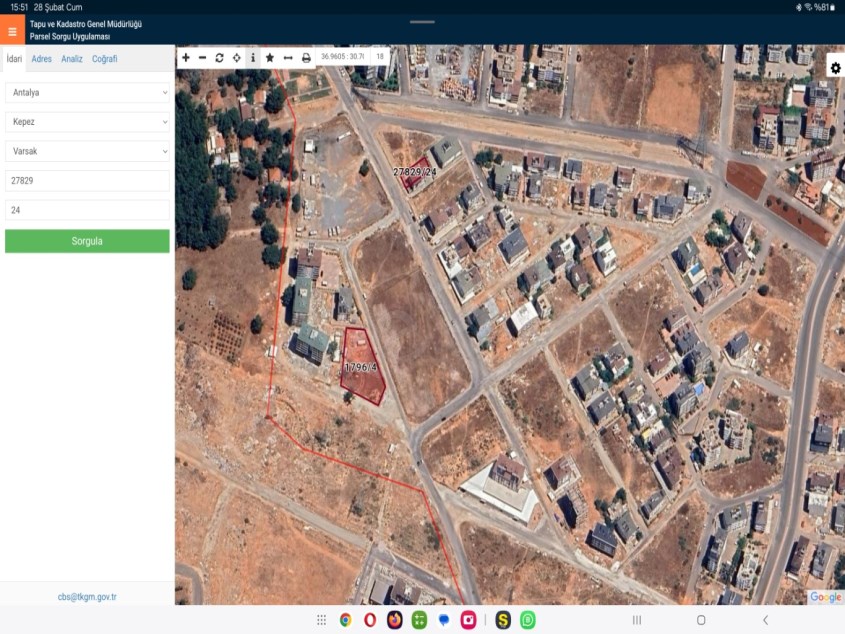The image size is (845, 634).
Task: Click the zoom out minus icon
Action: pyautogui.click(x=203, y=58)
